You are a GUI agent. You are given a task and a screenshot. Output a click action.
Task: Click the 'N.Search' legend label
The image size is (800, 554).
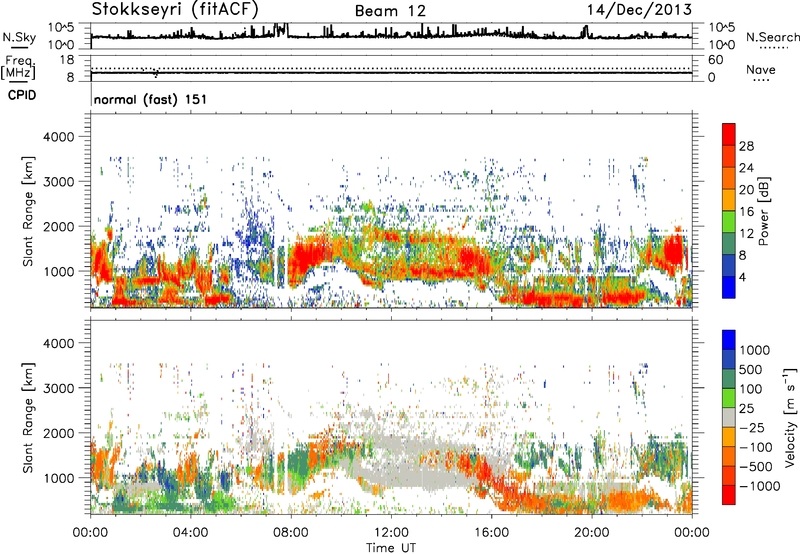point(772,37)
